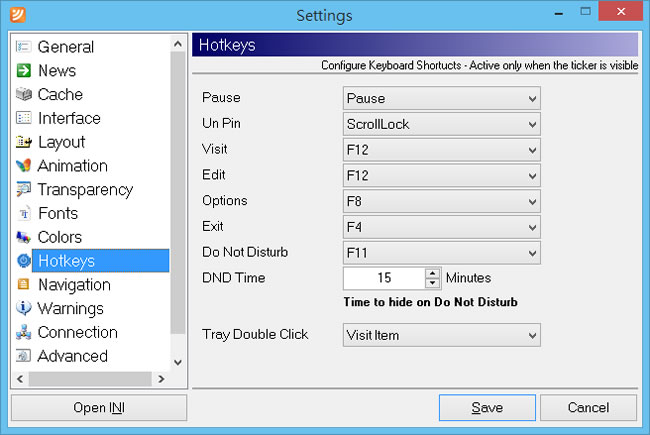Open the Pause hotkey dropdown
Viewport: 650px width, 435px height.
[x=441, y=98]
